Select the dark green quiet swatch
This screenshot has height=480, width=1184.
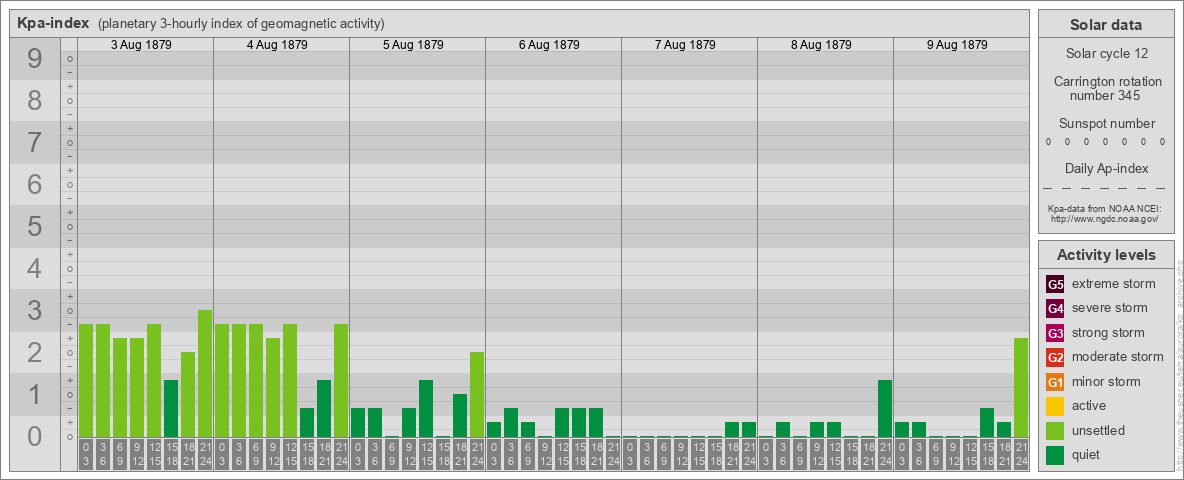(1055, 455)
